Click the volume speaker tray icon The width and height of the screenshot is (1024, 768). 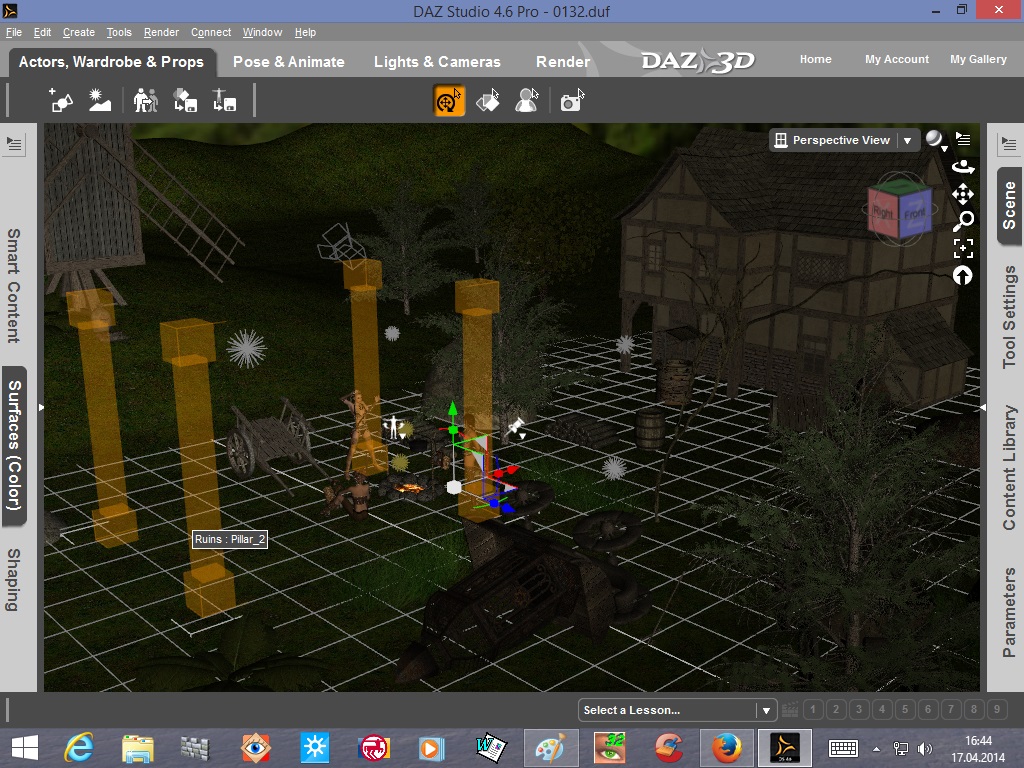pos(925,748)
